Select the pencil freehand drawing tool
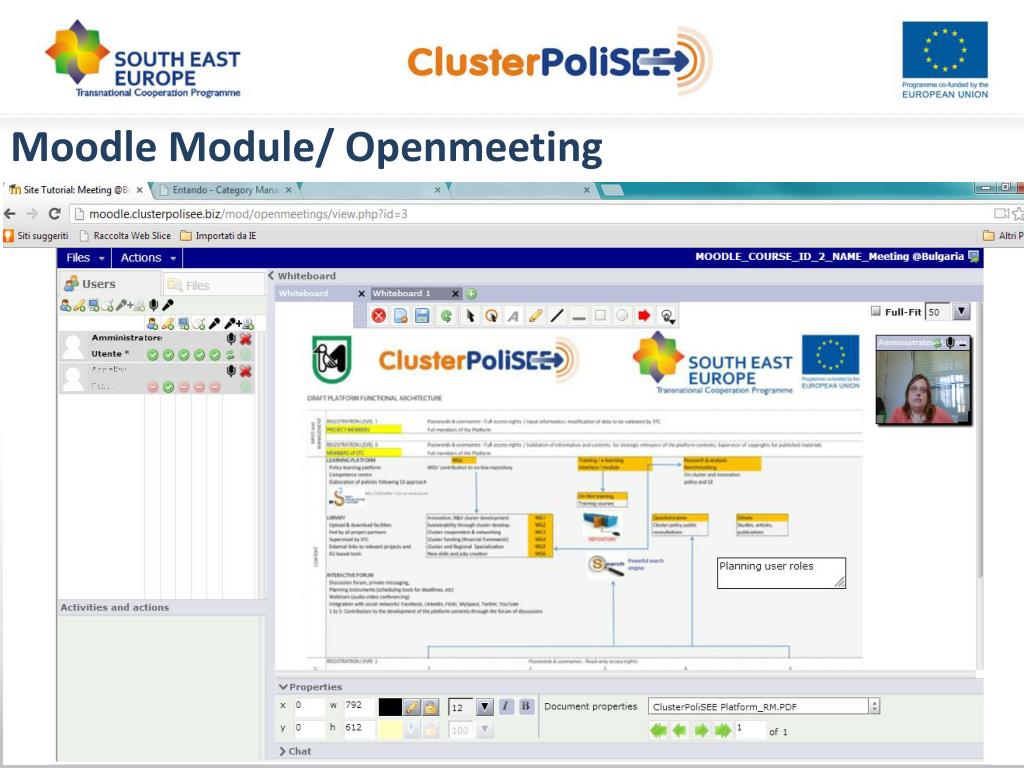1024x768 pixels. tap(535, 316)
